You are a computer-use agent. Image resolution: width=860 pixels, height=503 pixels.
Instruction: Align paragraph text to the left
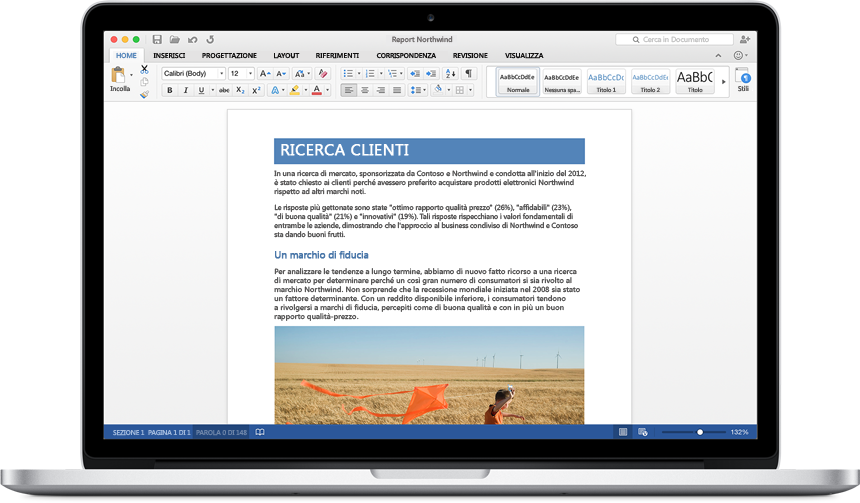(348, 91)
